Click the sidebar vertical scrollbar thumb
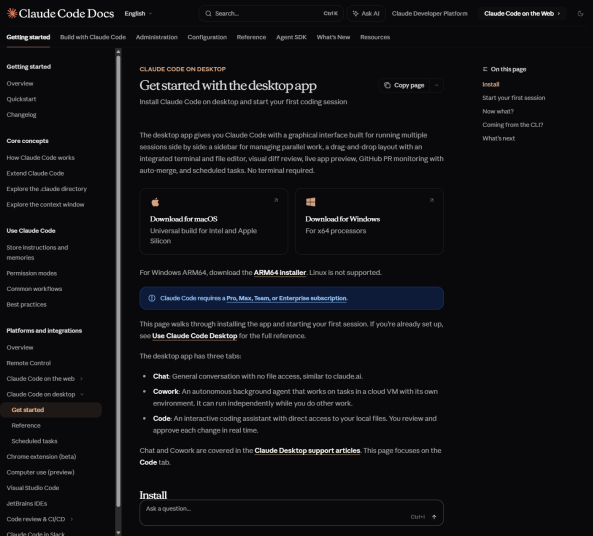 coord(118,281)
